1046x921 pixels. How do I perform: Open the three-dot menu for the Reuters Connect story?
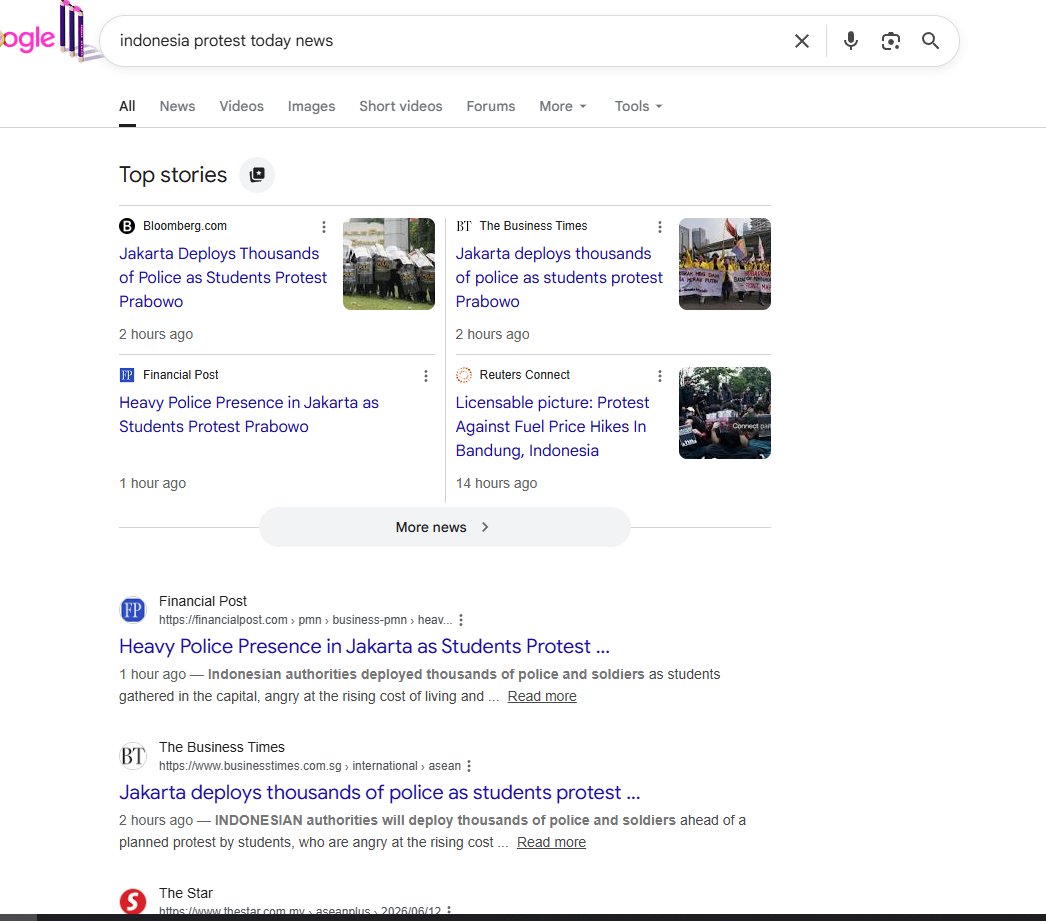660,376
